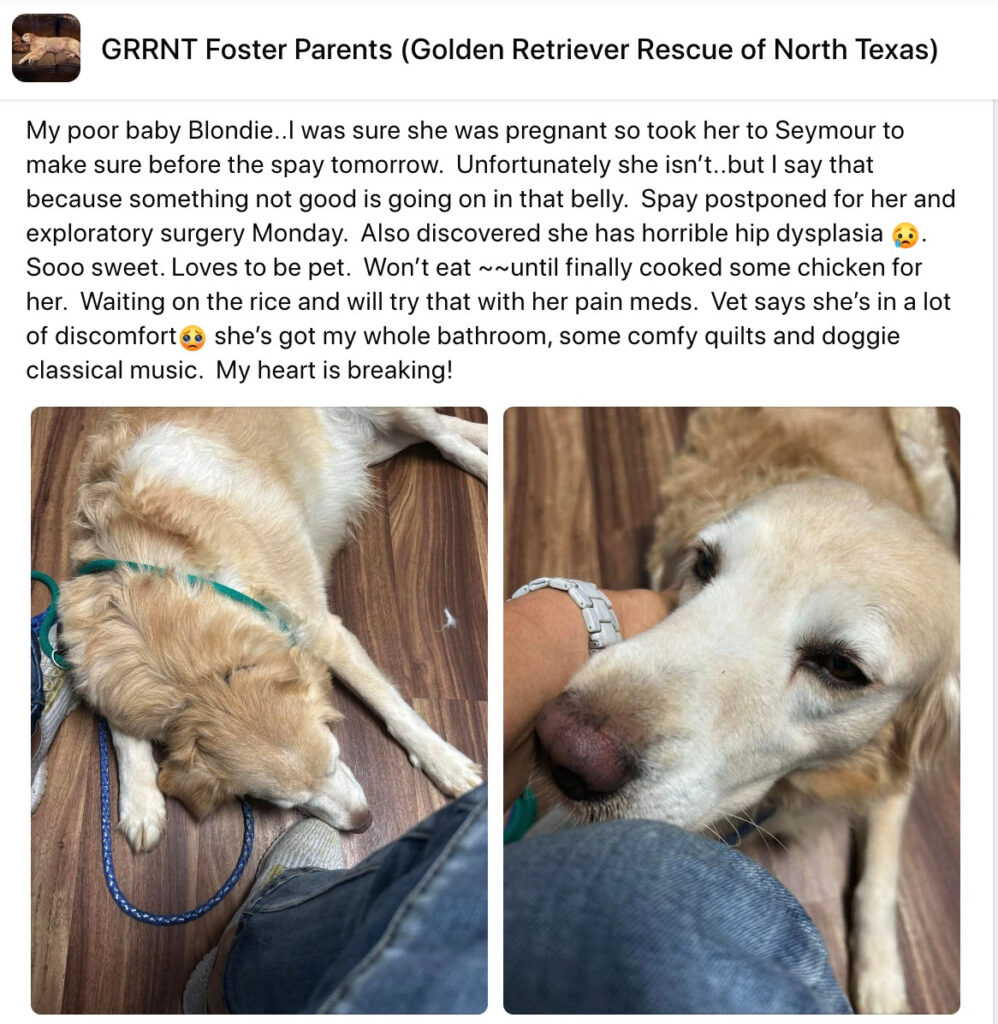Image resolution: width=998 pixels, height=1024 pixels.
Task: Click the 'My heart is breaking!' sentence
Action: [334, 370]
